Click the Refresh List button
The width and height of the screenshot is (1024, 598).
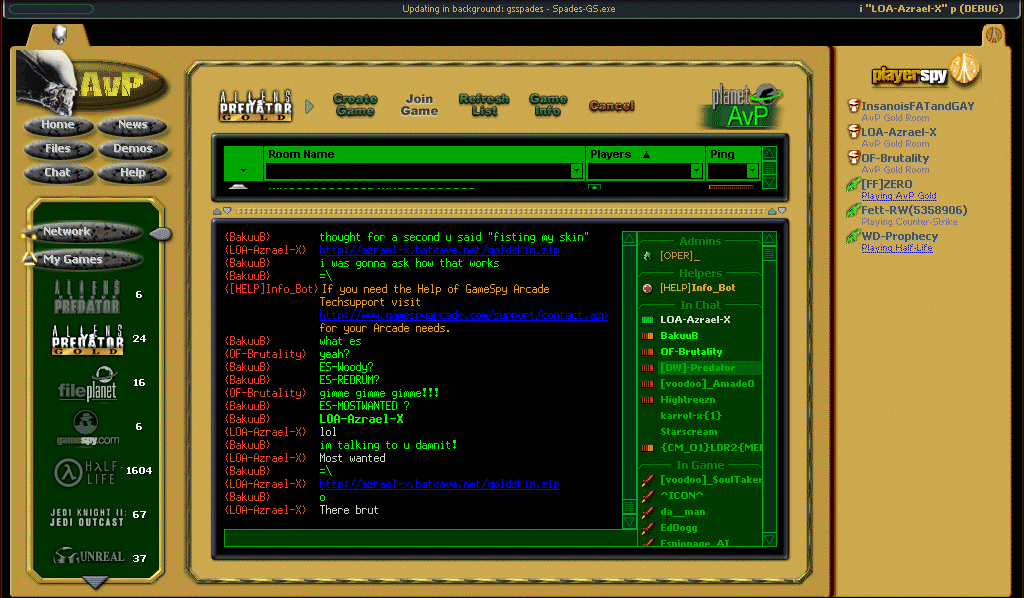click(484, 105)
